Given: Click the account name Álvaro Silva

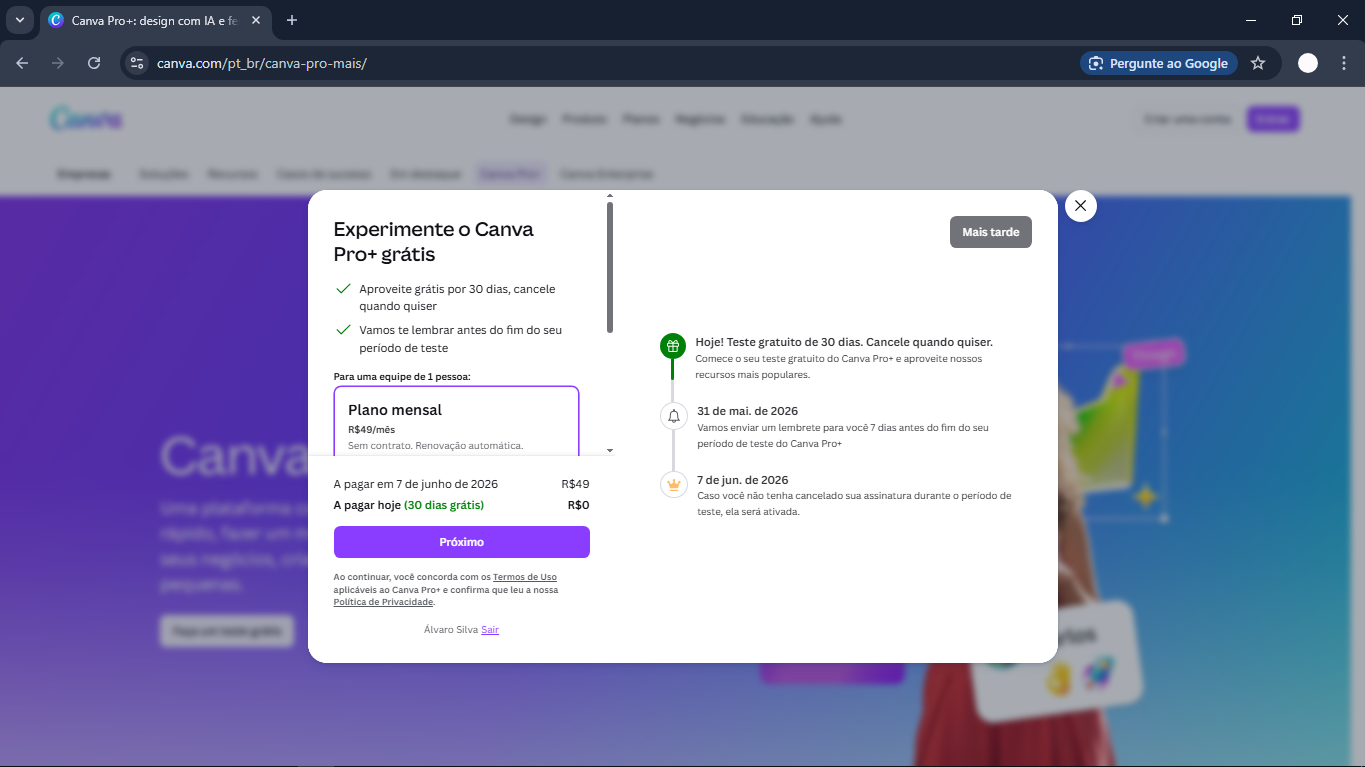Looking at the screenshot, I should 451,629.
